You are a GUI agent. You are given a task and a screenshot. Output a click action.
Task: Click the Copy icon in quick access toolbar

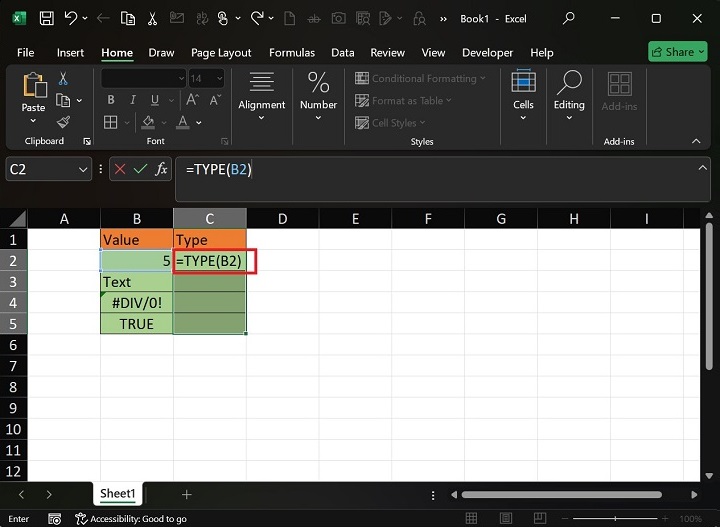point(128,18)
